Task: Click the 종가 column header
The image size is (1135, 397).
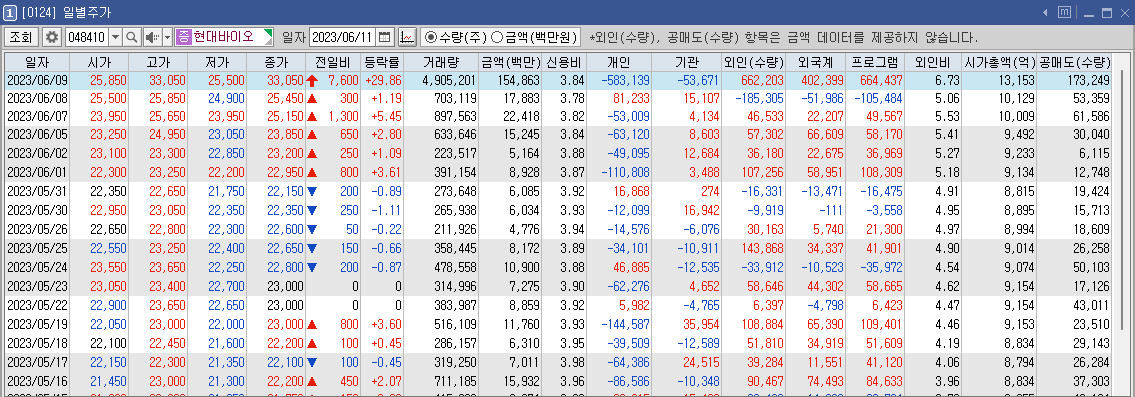Action: pyautogui.click(x=276, y=62)
